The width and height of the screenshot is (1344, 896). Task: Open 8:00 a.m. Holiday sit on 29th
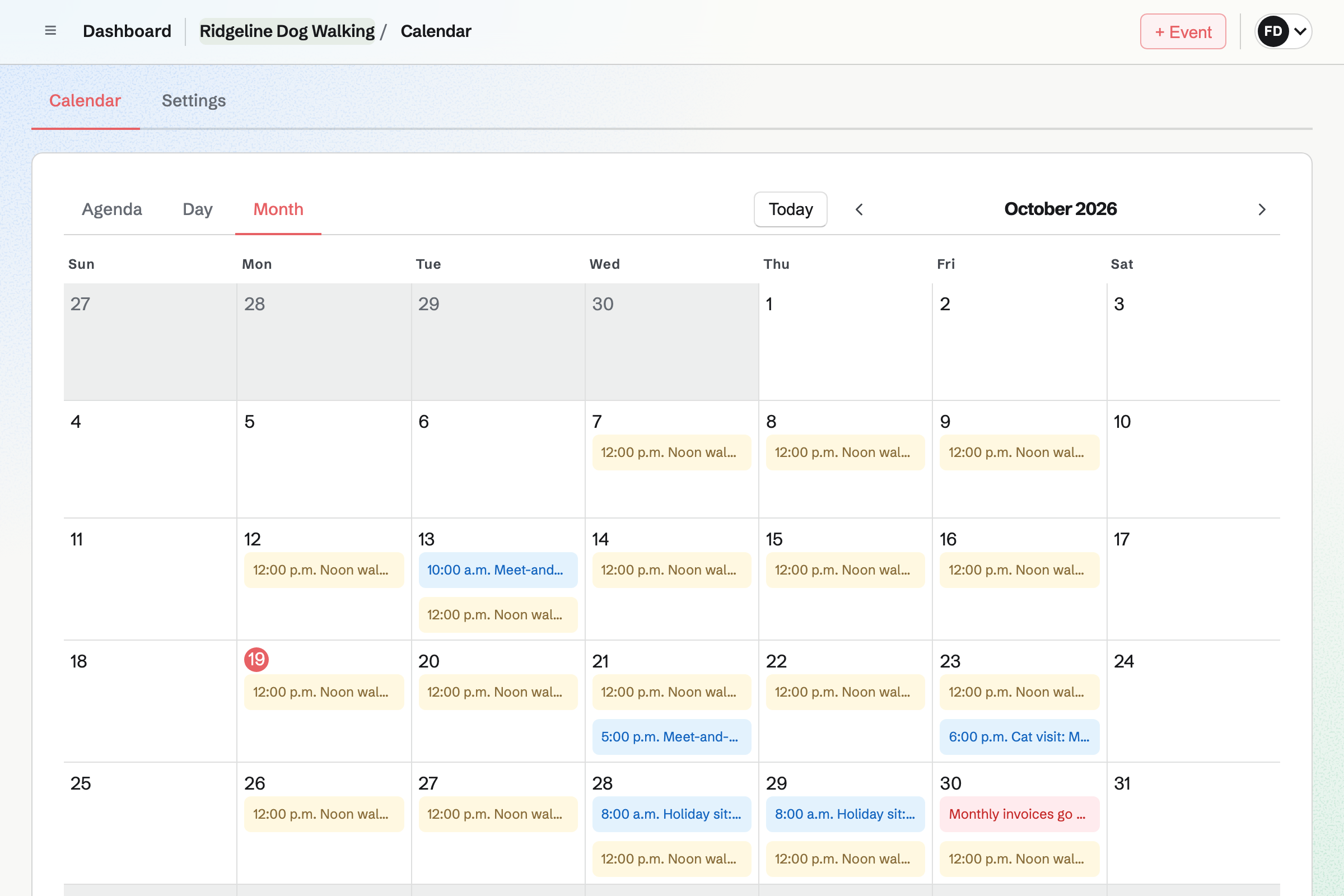(846, 814)
